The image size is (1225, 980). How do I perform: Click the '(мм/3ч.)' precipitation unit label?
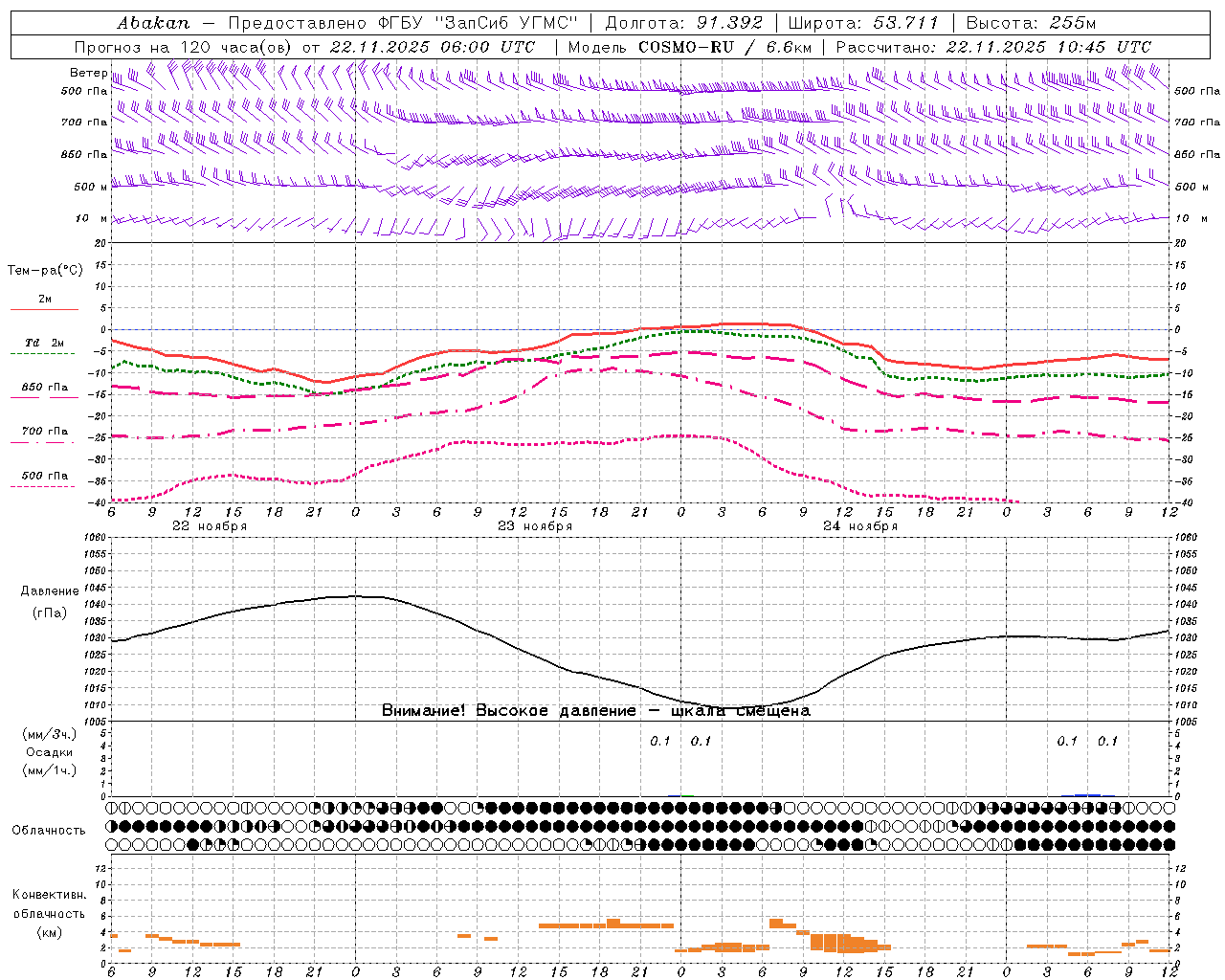pos(50,734)
